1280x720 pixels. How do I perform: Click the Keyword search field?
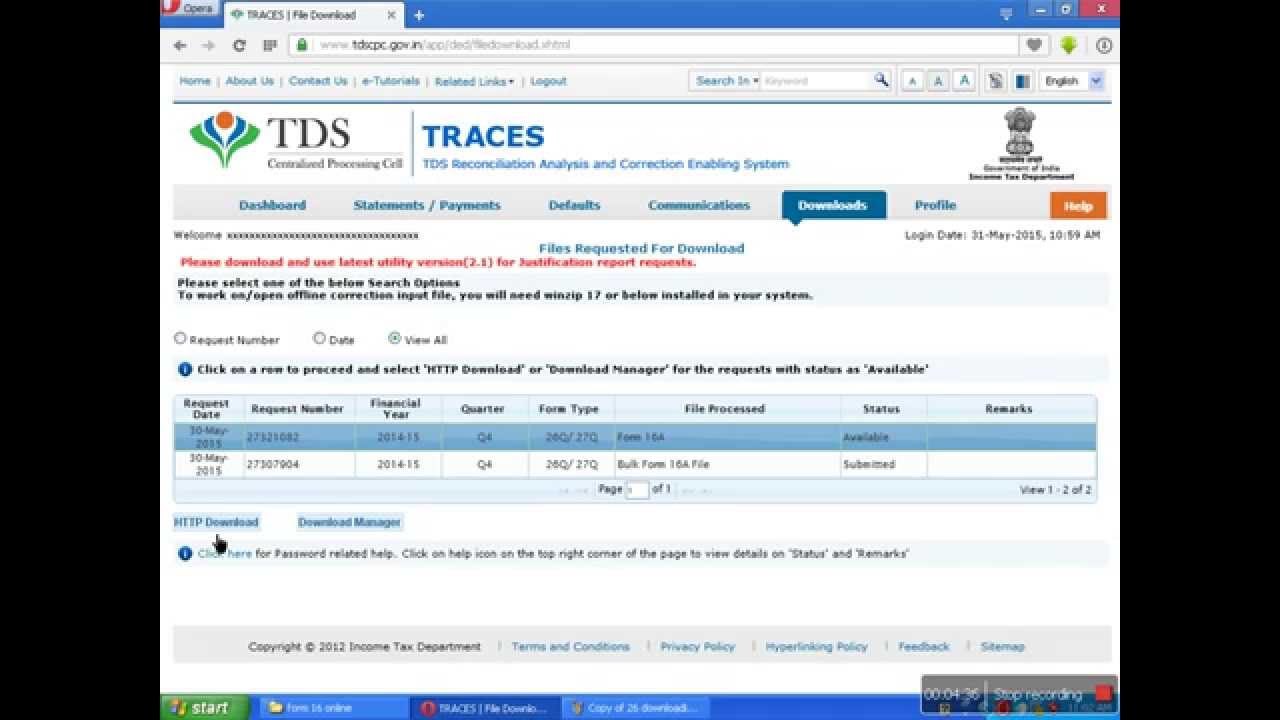coord(817,81)
